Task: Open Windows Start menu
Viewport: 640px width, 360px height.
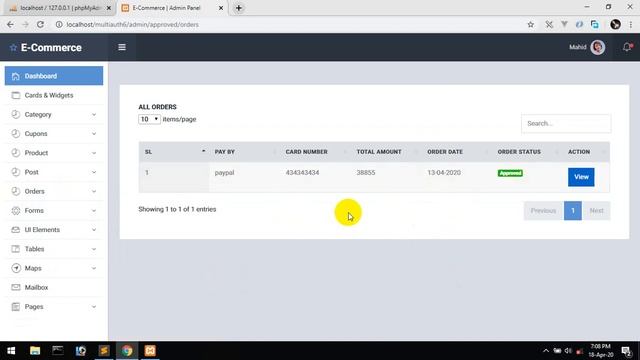Action: [x=11, y=351]
